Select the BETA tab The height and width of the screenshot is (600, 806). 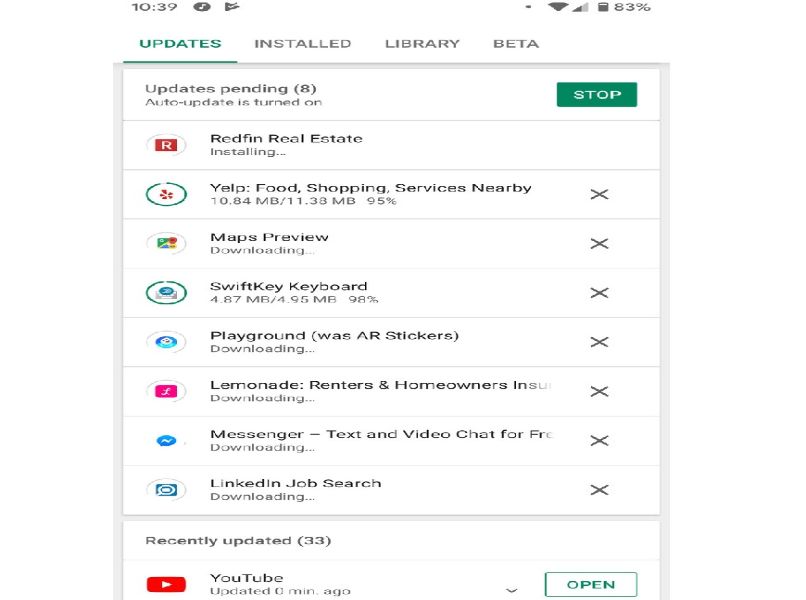tap(516, 43)
